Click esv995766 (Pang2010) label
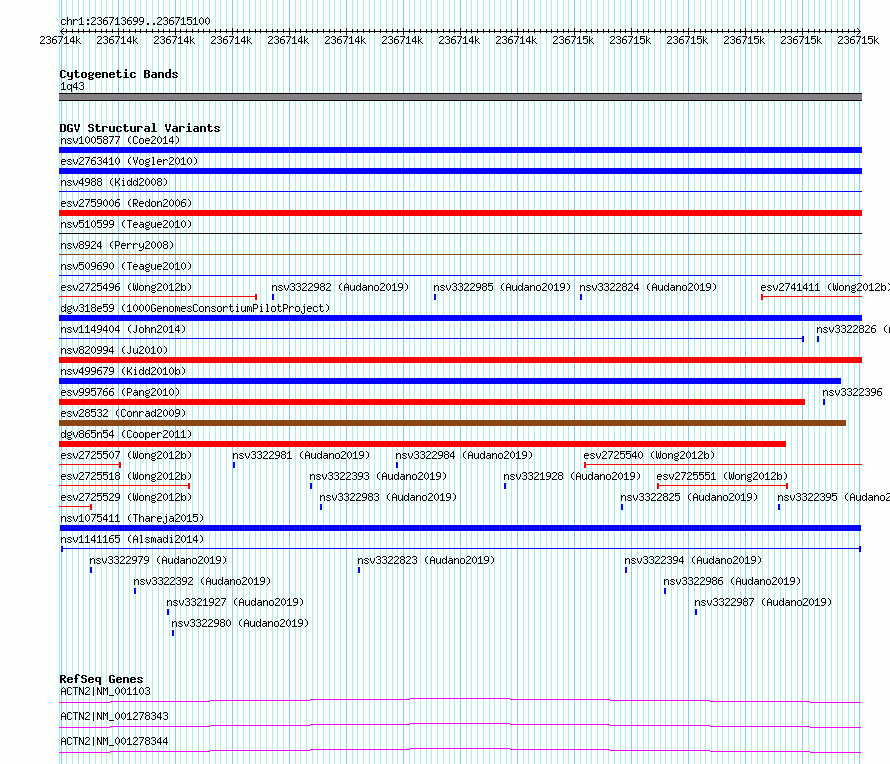 (120, 392)
